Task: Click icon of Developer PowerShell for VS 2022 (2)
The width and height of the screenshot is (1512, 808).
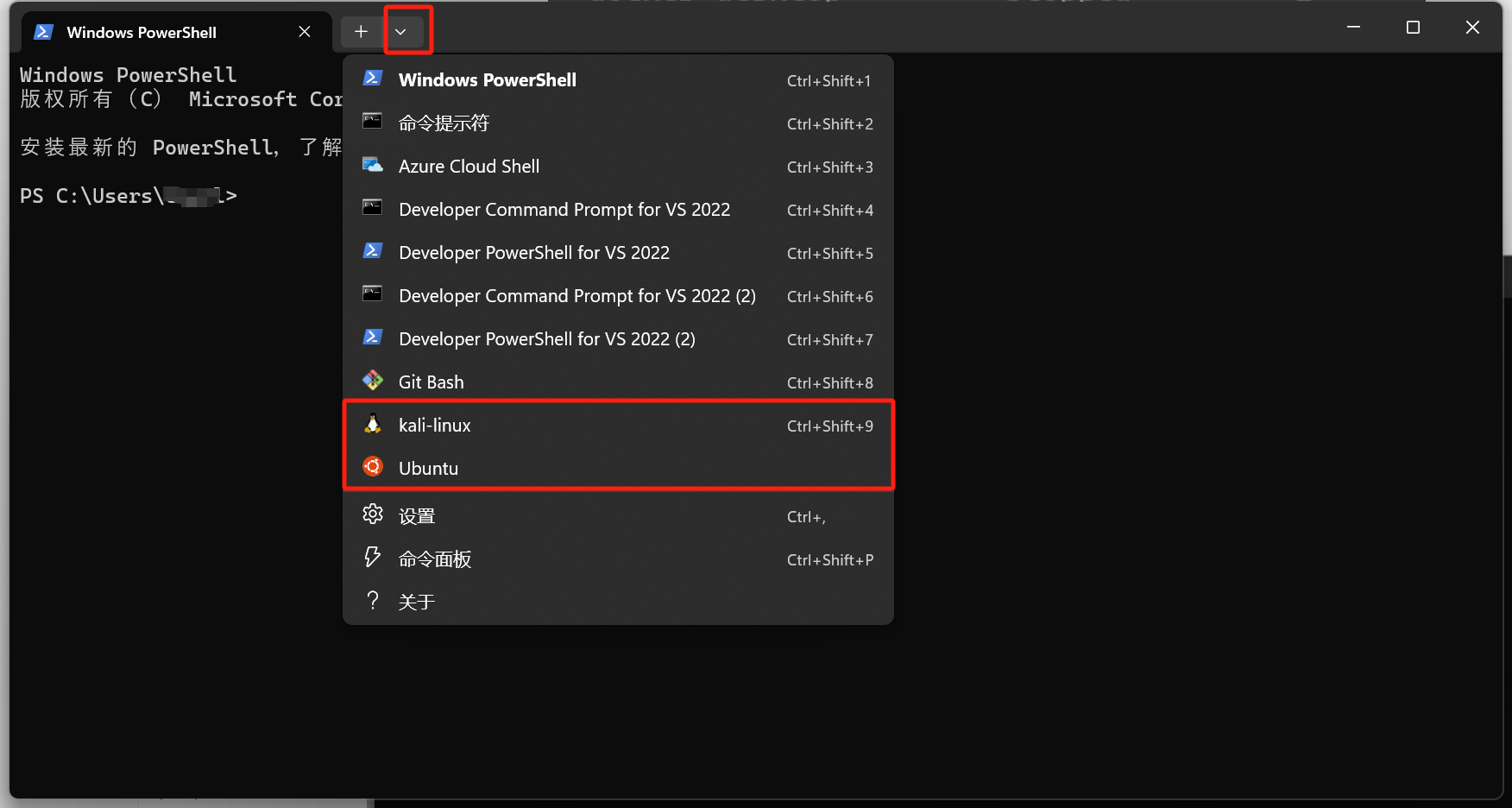Action: [x=373, y=337]
